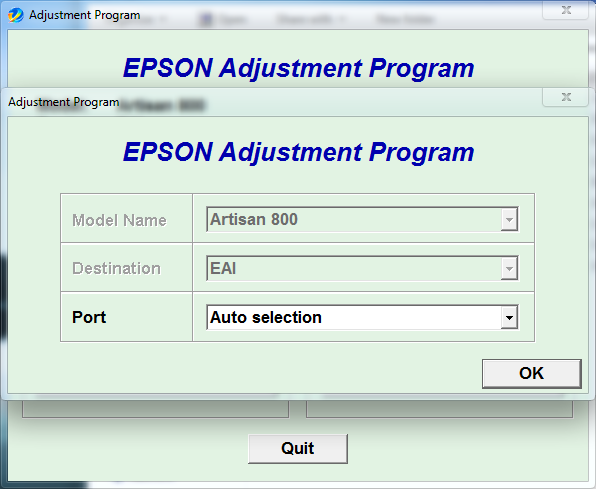Click the Quit button in back window

tap(298, 448)
